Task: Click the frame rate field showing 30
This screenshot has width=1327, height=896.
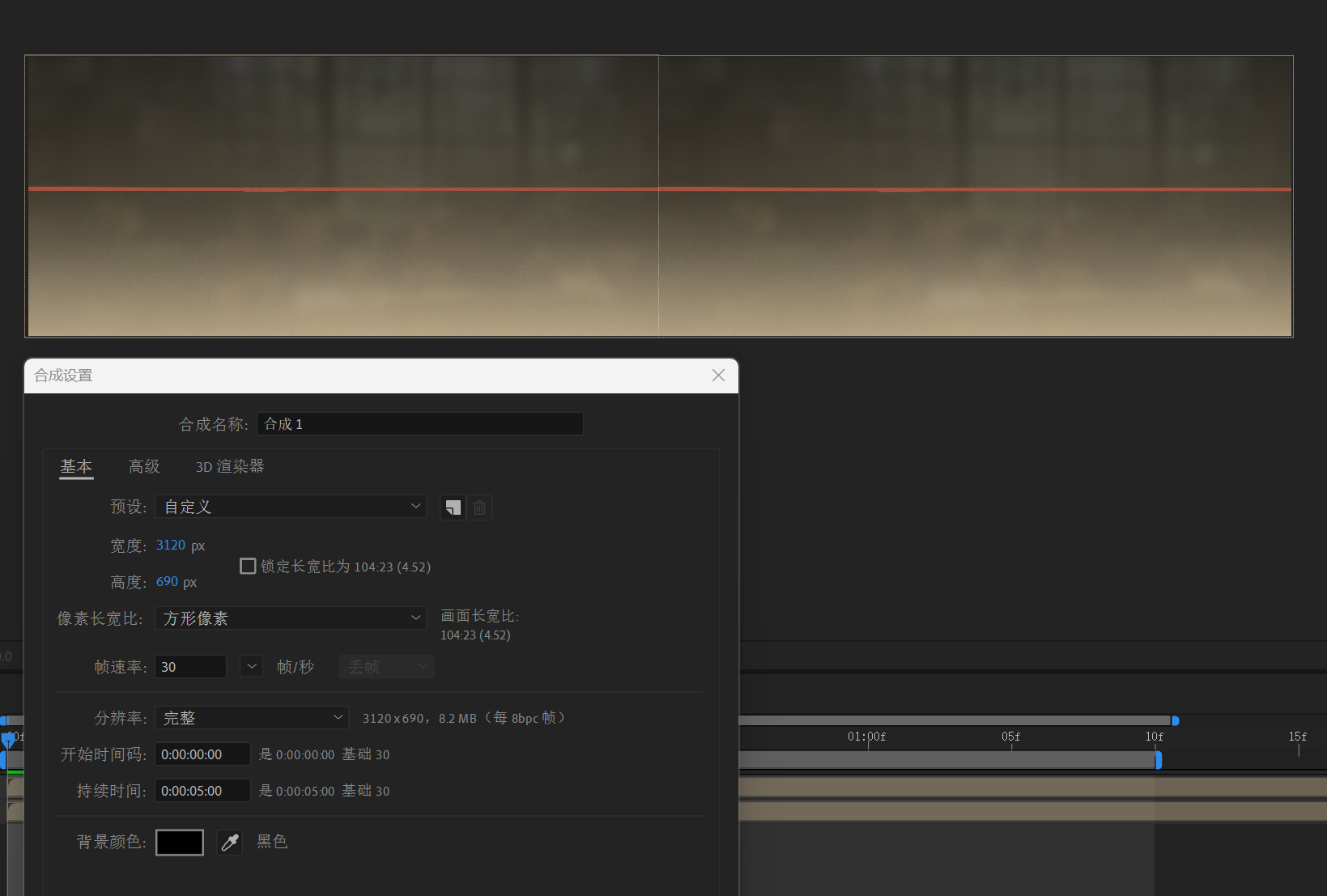Action: point(191,667)
